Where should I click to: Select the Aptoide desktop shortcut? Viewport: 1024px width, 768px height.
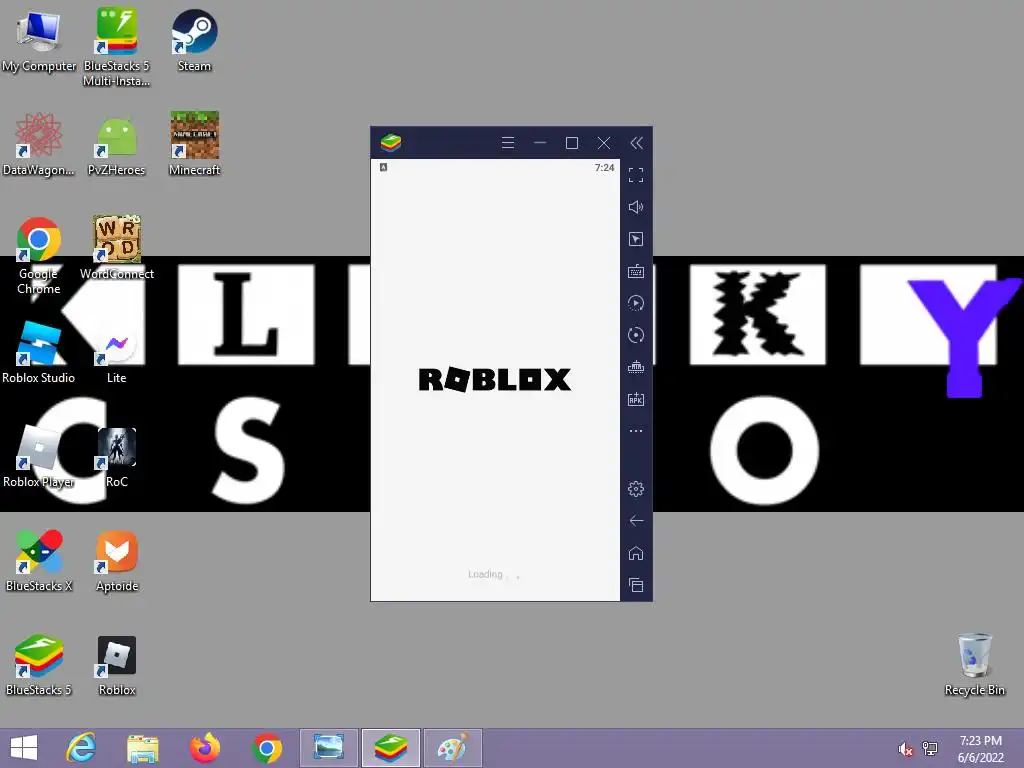(117, 562)
